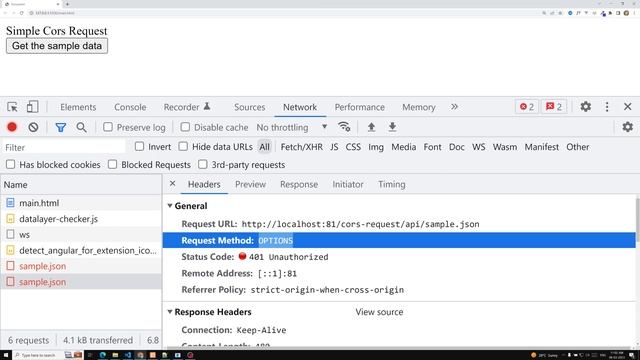Filter requests by Wasm type

coord(505,147)
